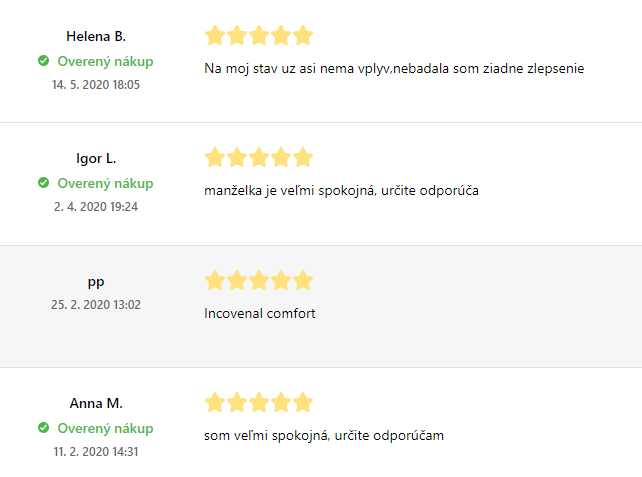The image size is (642, 477).
Task: Click the verified checkmark icon under Anna M.
Action: click(43, 427)
